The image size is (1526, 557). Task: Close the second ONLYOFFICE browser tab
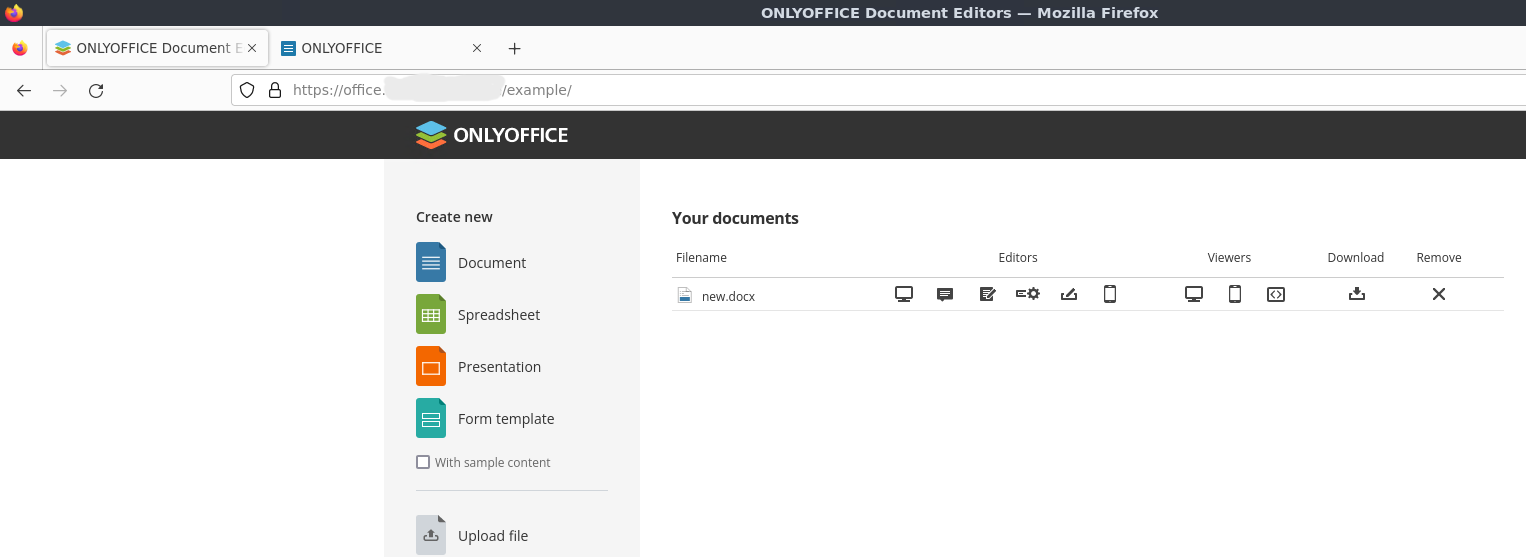(x=477, y=48)
